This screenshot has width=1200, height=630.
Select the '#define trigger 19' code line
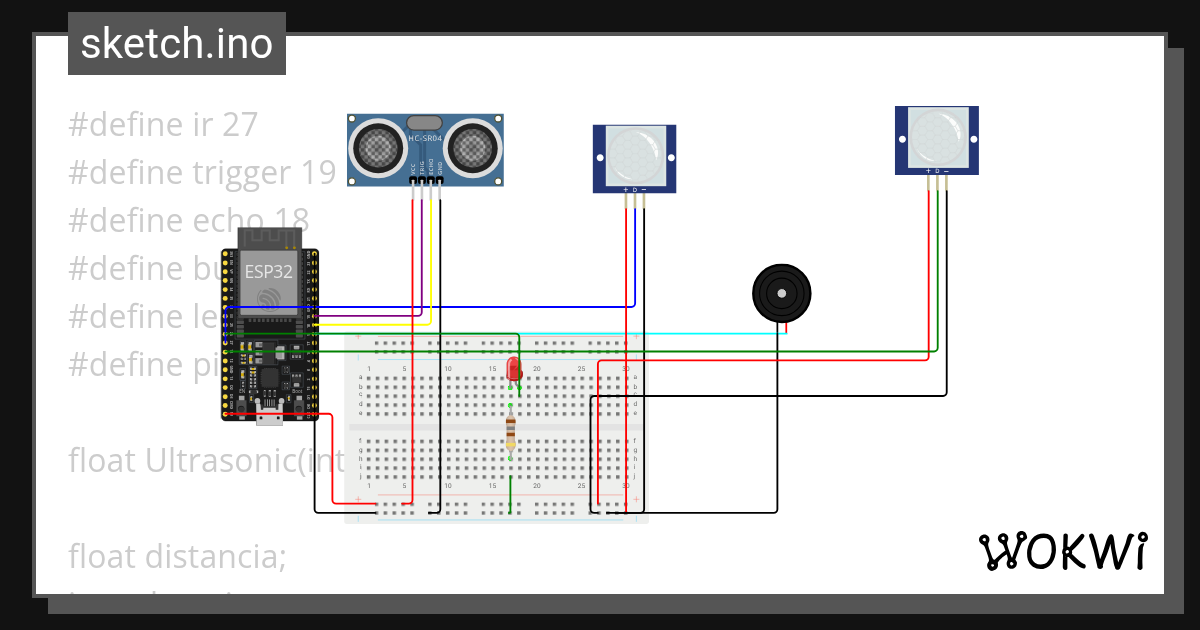click(201, 172)
